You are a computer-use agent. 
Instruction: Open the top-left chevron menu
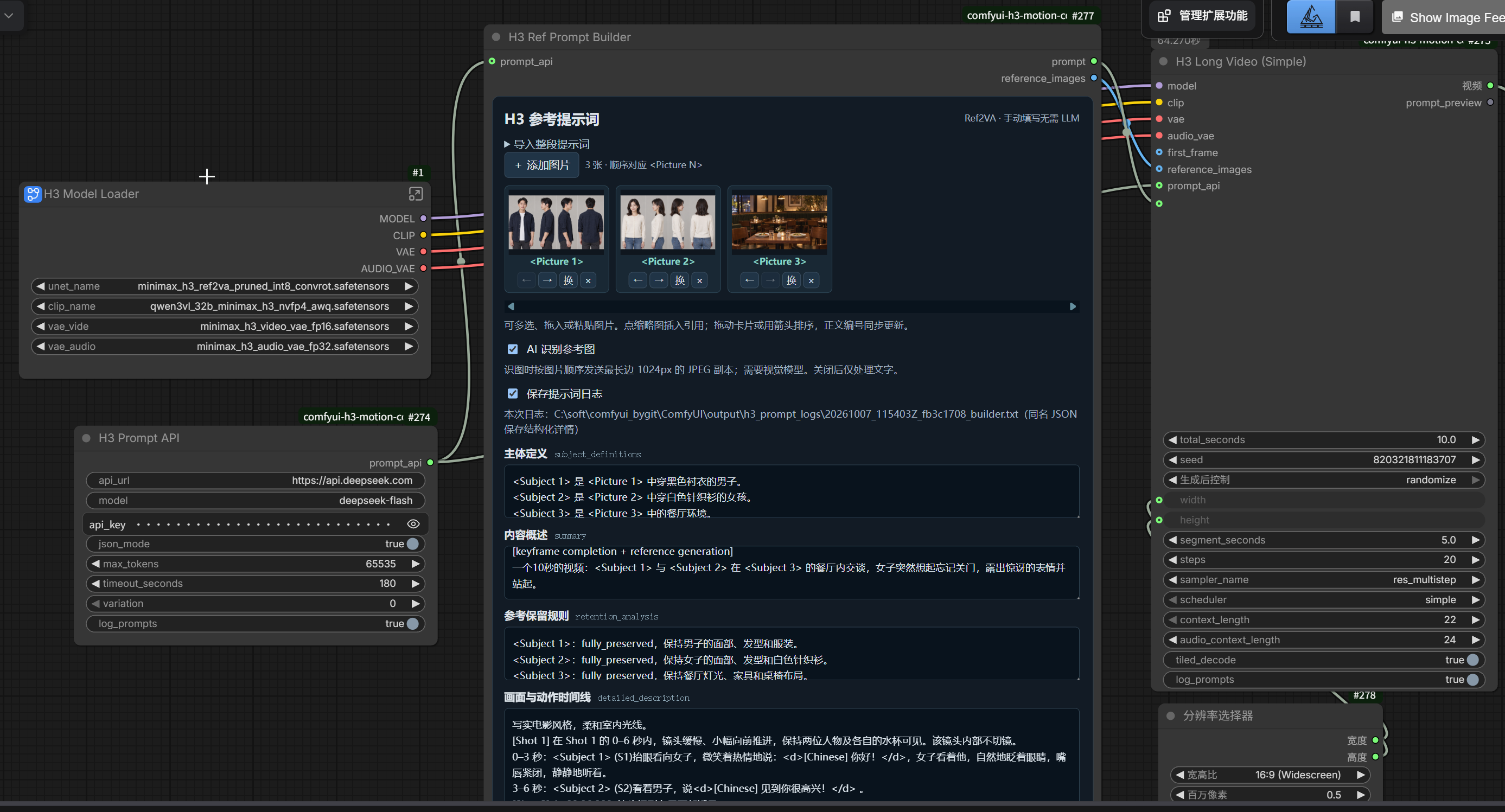click(9, 16)
